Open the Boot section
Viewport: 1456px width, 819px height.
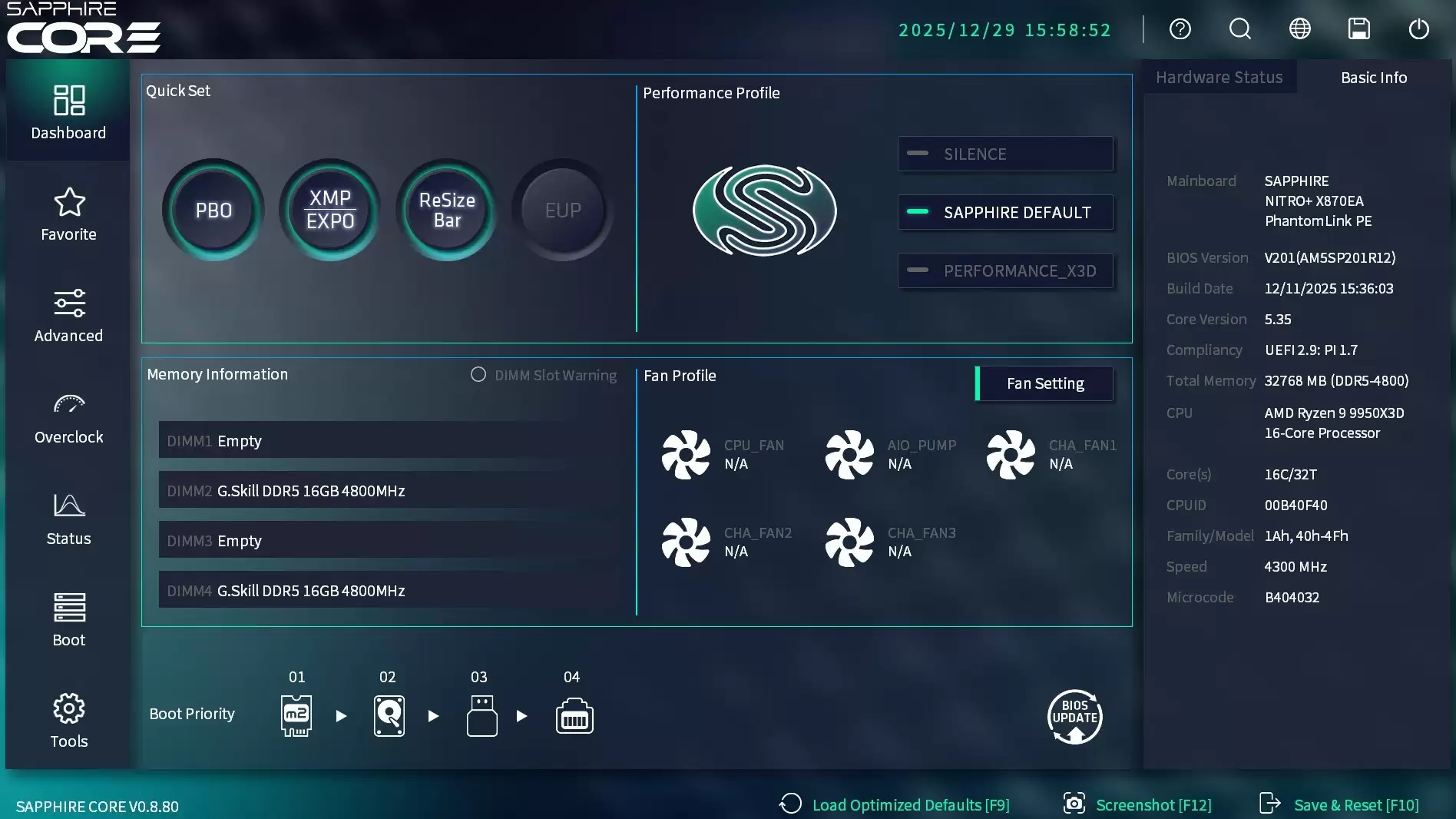point(68,619)
